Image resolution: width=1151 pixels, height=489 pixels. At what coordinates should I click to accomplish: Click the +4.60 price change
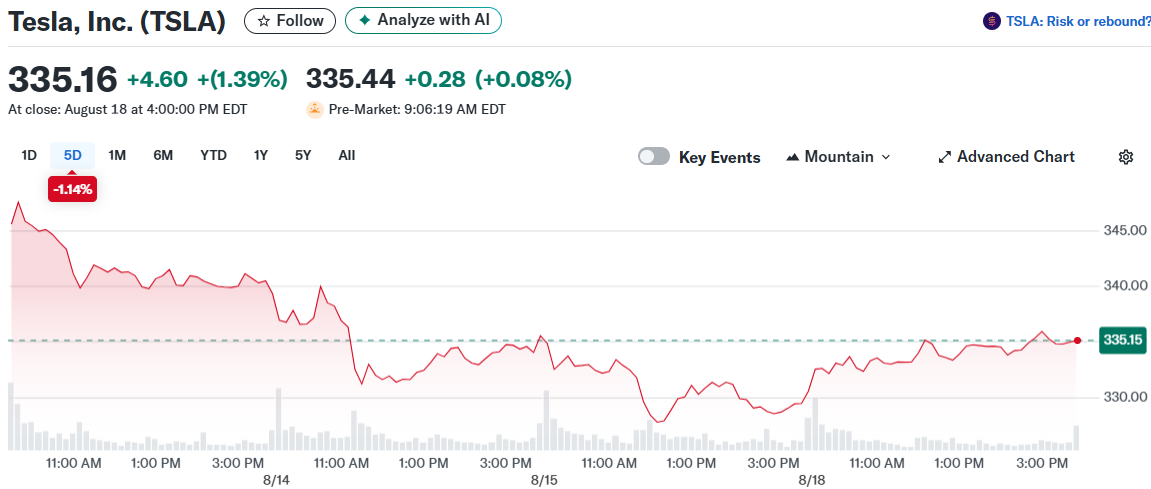pos(158,79)
